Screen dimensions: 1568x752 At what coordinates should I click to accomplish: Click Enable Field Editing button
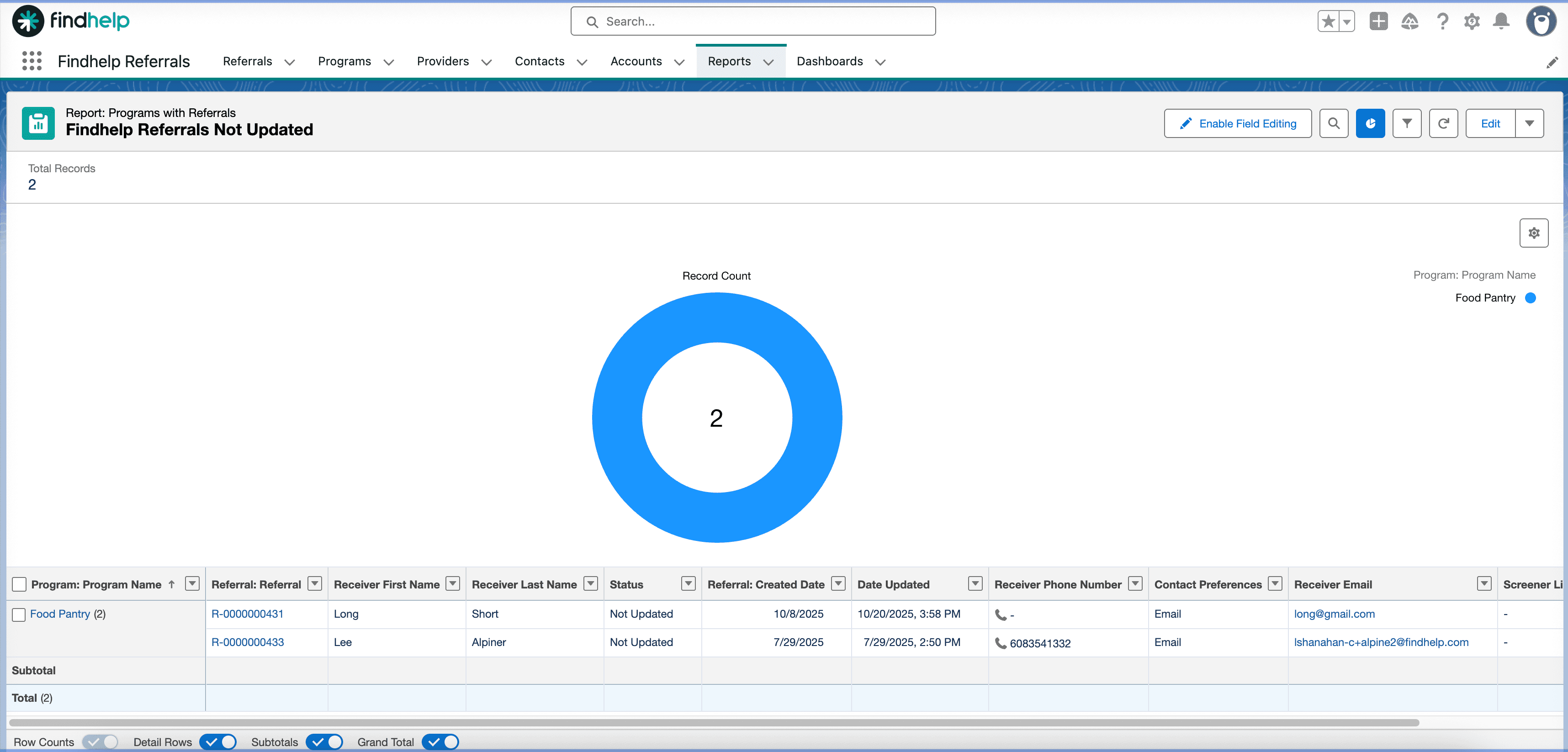coord(1238,124)
